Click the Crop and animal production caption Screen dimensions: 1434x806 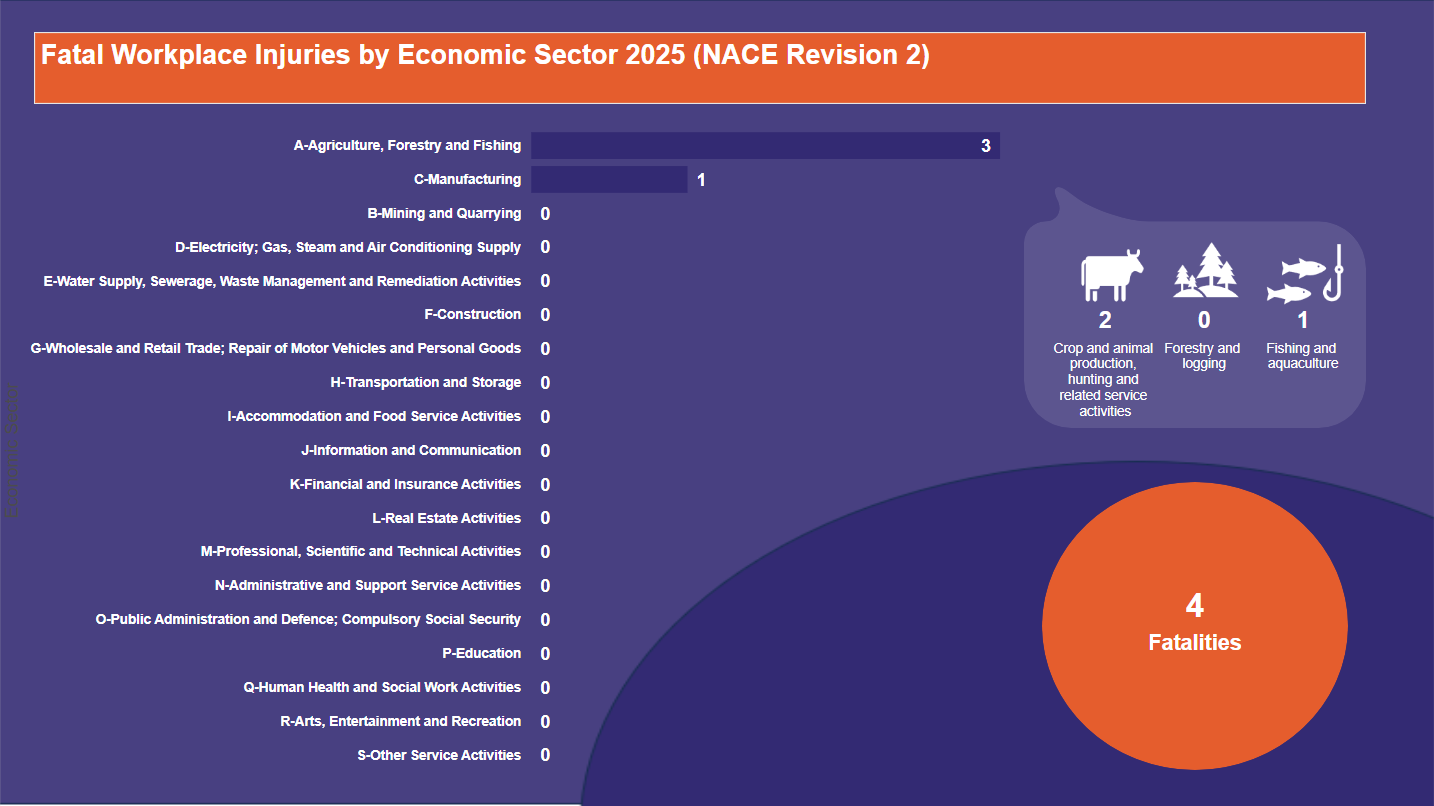click(1105, 380)
